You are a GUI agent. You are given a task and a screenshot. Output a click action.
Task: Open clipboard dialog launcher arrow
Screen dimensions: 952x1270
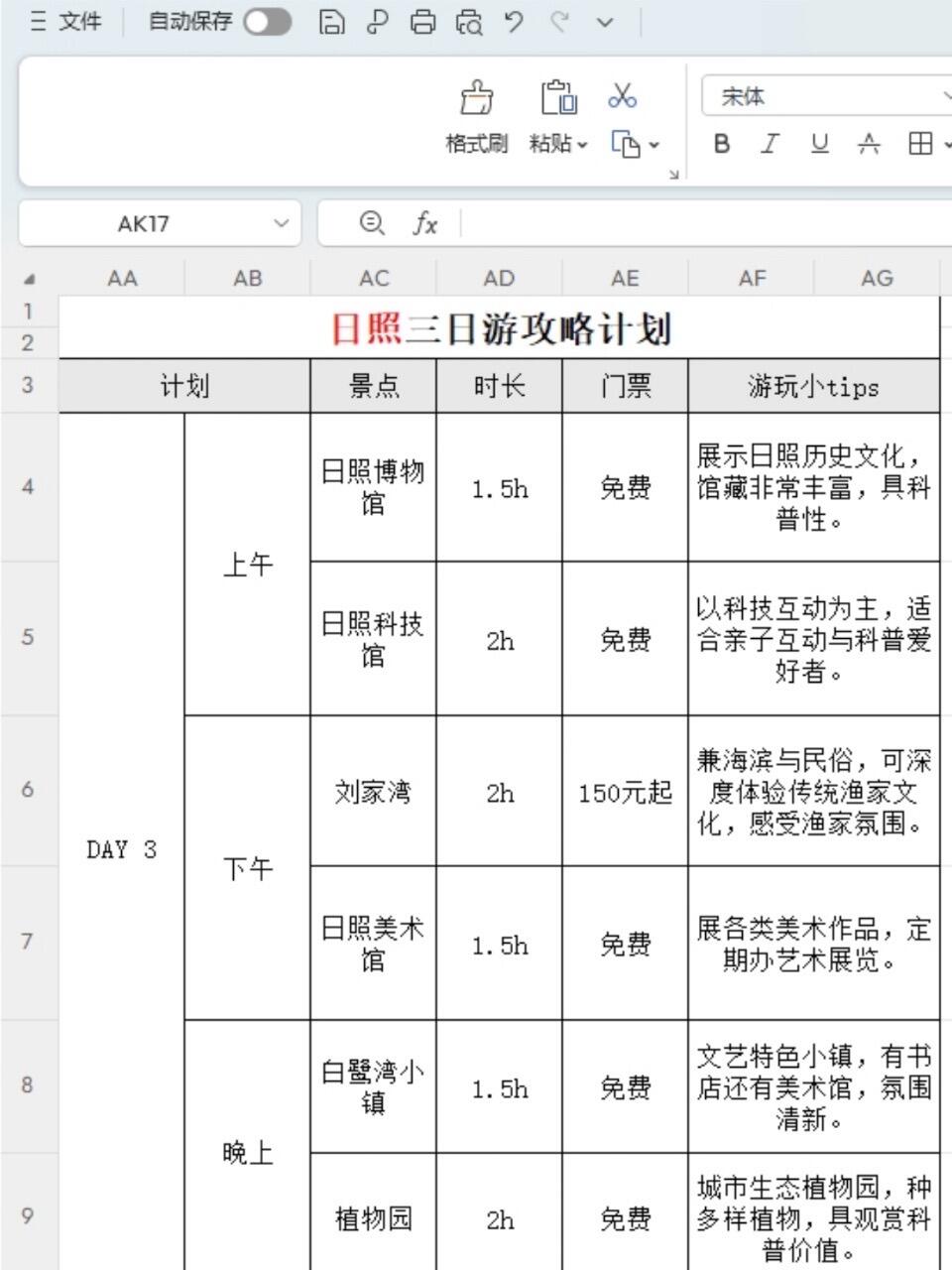pos(674,174)
